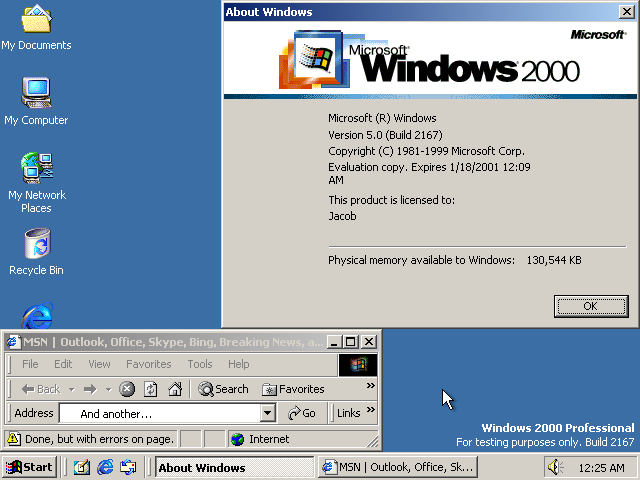This screenshot has width=640, height=480.
Task: Select the Internet Explorer desktop icon
Action: pos(37,315)
